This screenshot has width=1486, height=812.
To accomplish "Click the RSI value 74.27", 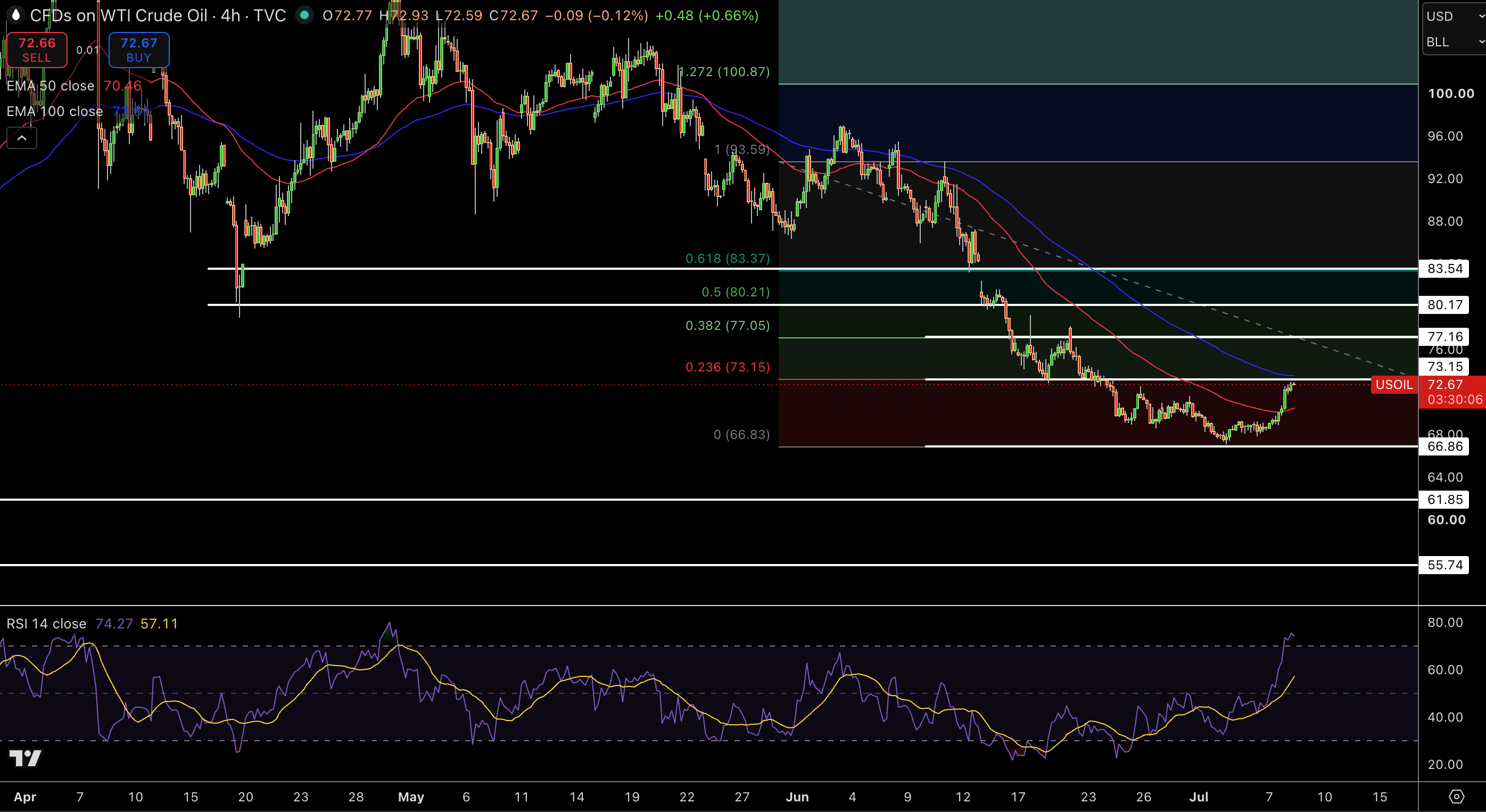I will pyautogui.click(x=114, y=624).
